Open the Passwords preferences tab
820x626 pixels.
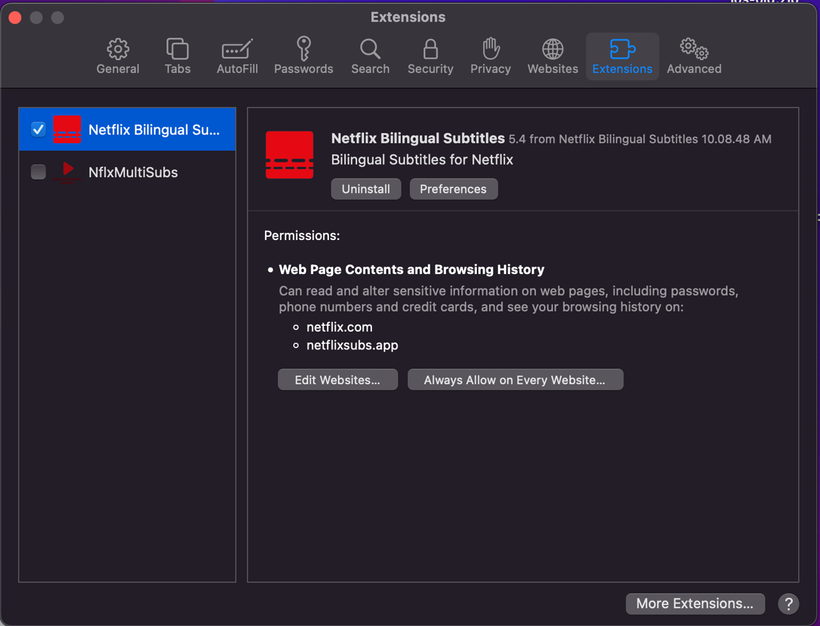[x=303, y=56]
